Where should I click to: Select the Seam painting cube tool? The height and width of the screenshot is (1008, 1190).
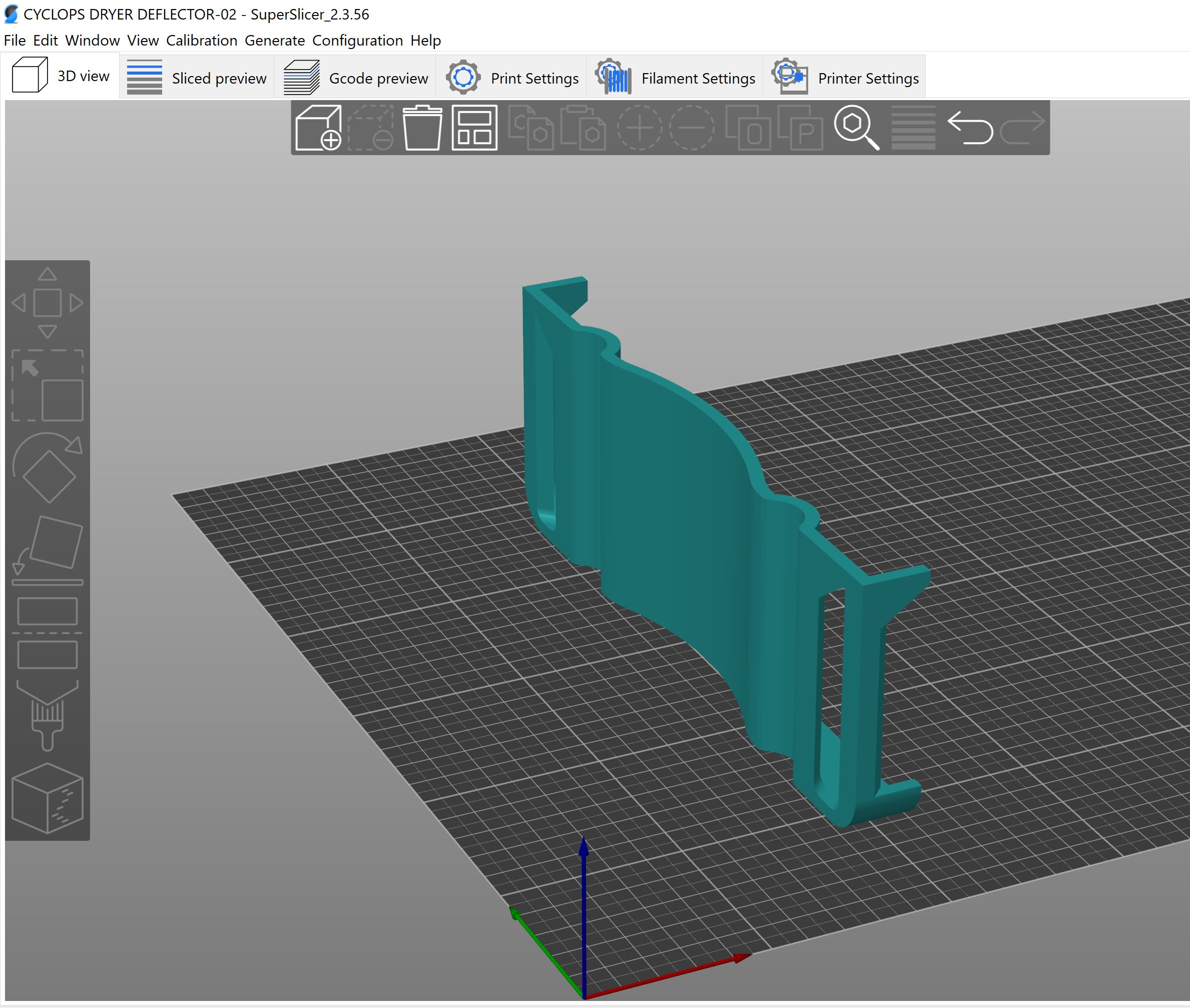pyautogui.click(x=48, y=798)
